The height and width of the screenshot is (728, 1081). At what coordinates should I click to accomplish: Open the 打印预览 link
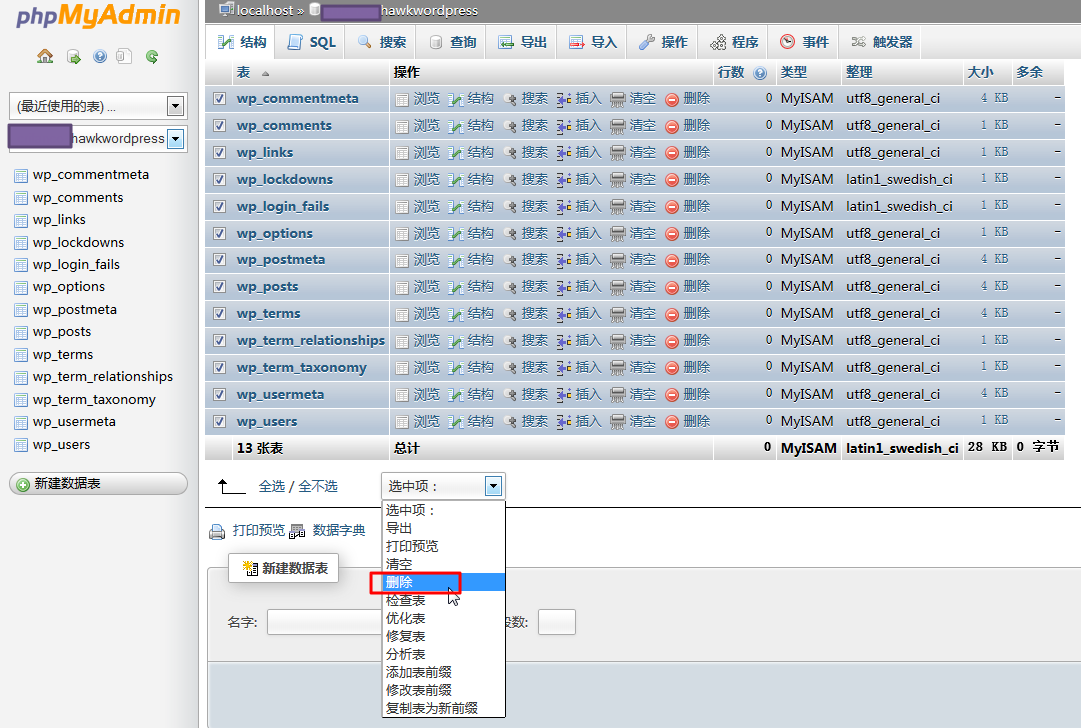259,530
